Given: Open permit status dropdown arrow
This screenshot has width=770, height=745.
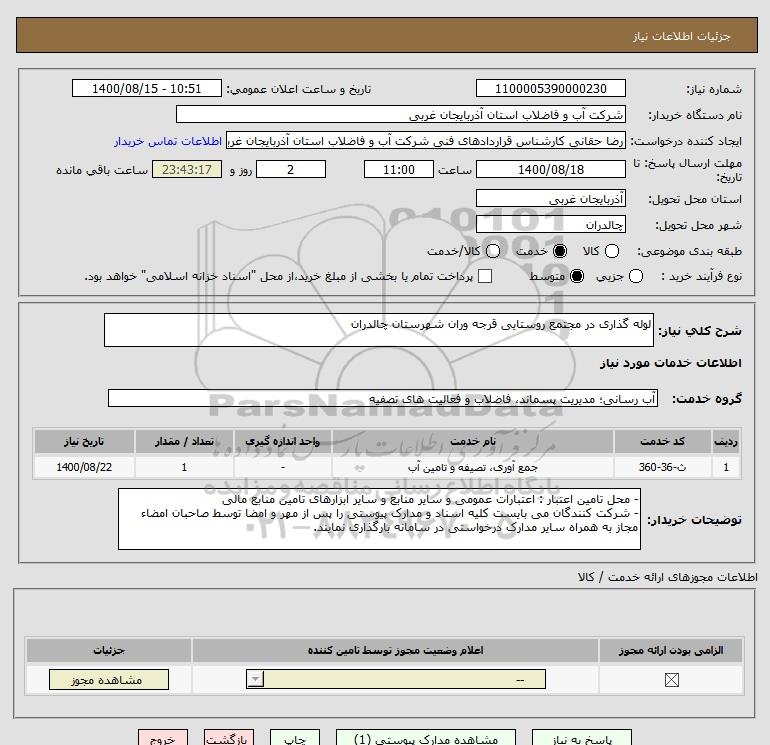Looking at the screenshot, I should 255,679.
